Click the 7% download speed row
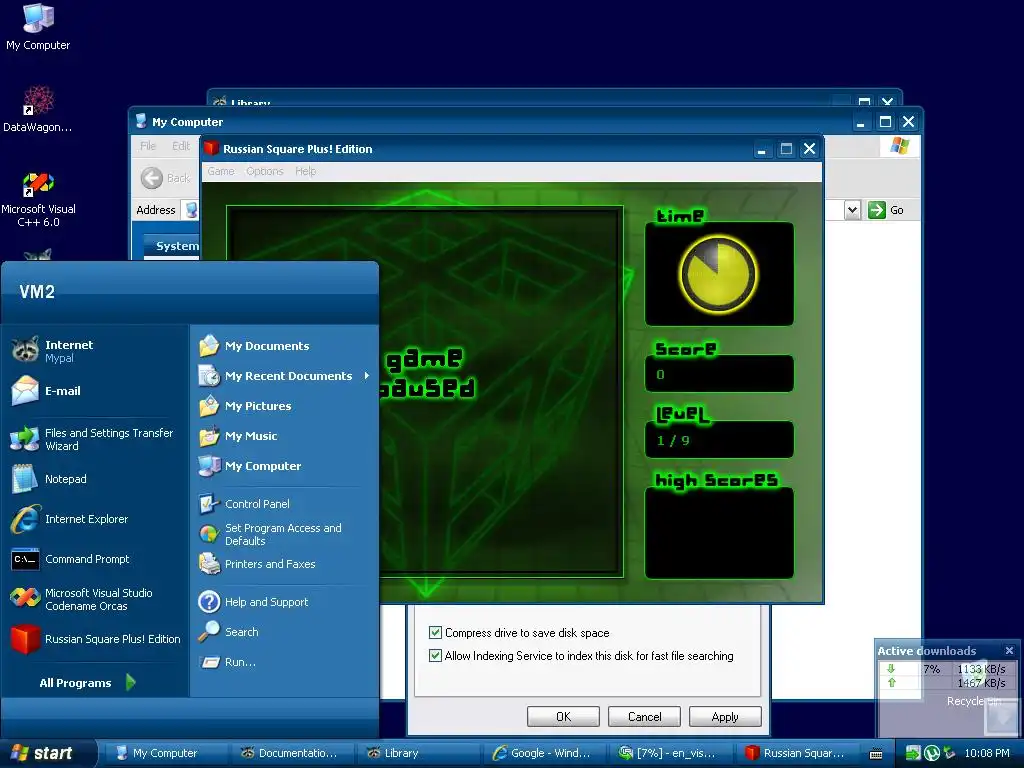 pyautogui.click(x=946, y=669)
